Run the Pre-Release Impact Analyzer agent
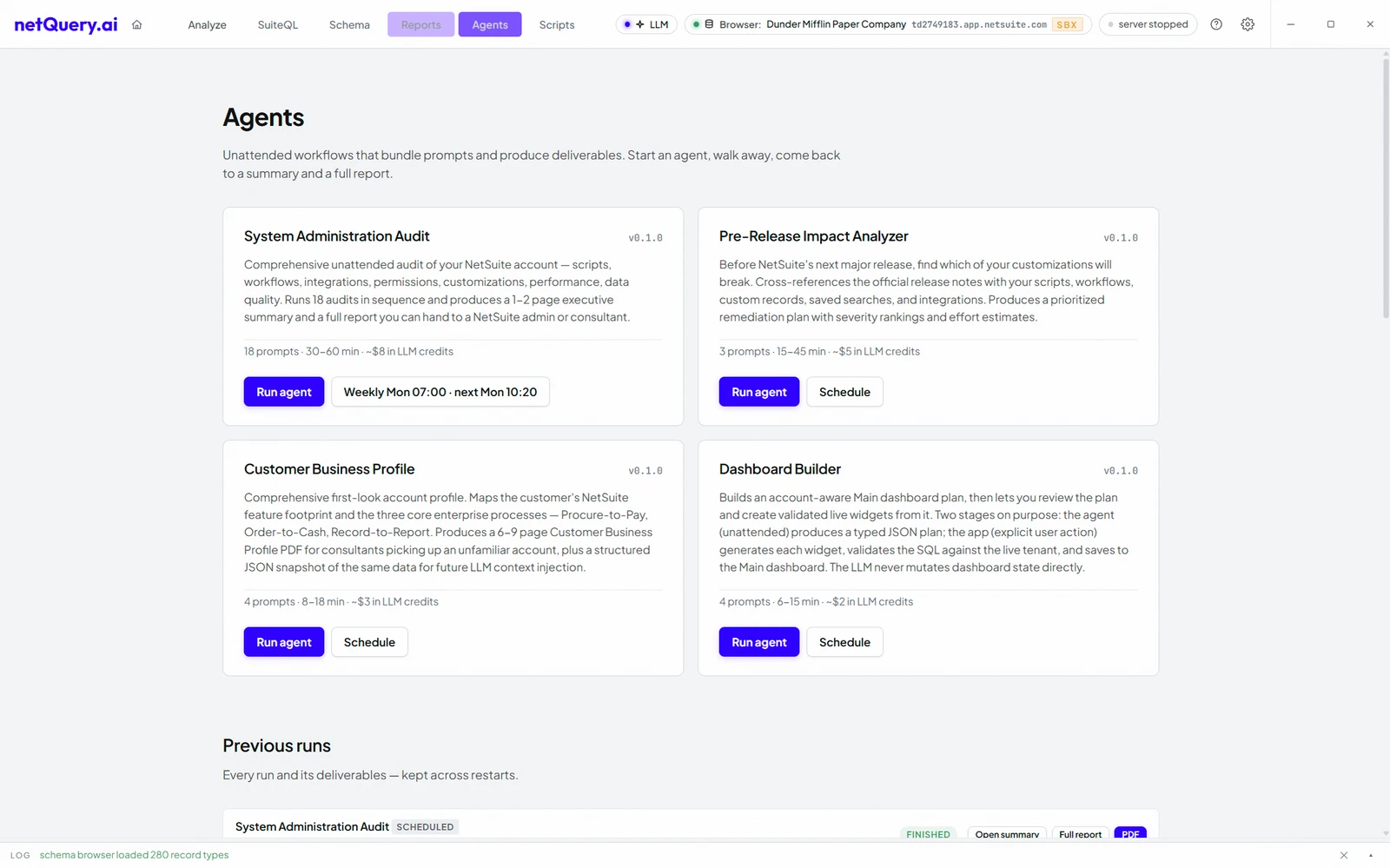Screen dimensions: 1390x868 759,392
